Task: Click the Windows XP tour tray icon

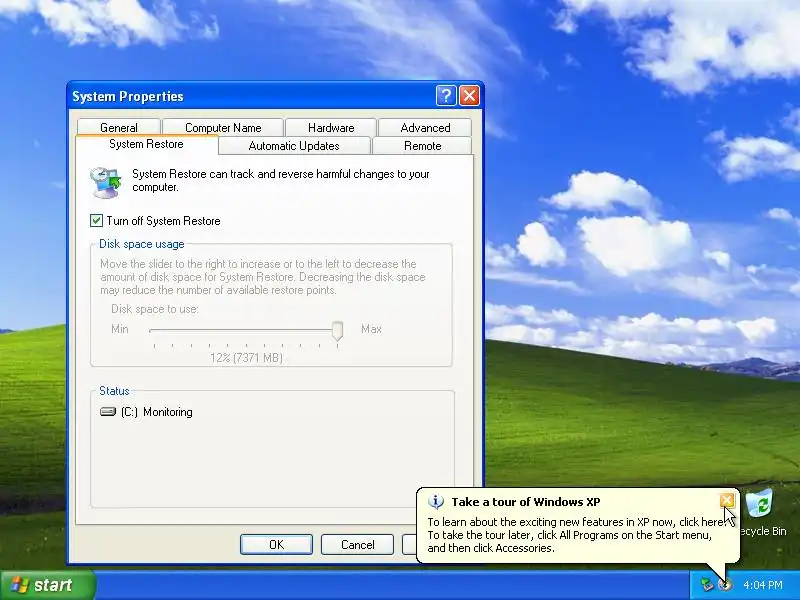Action: click(724, 585)
